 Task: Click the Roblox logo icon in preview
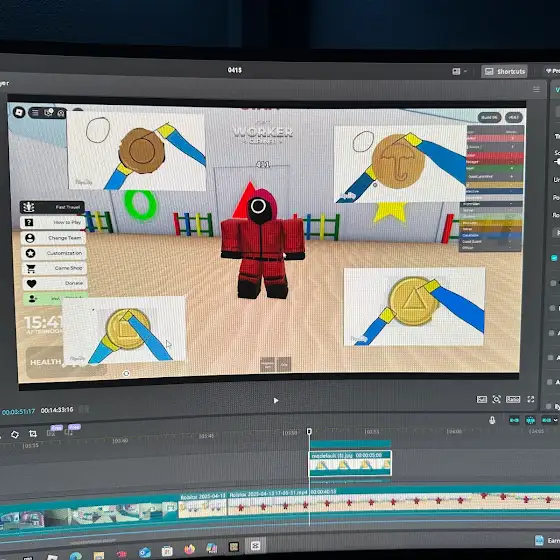(19, 112)
